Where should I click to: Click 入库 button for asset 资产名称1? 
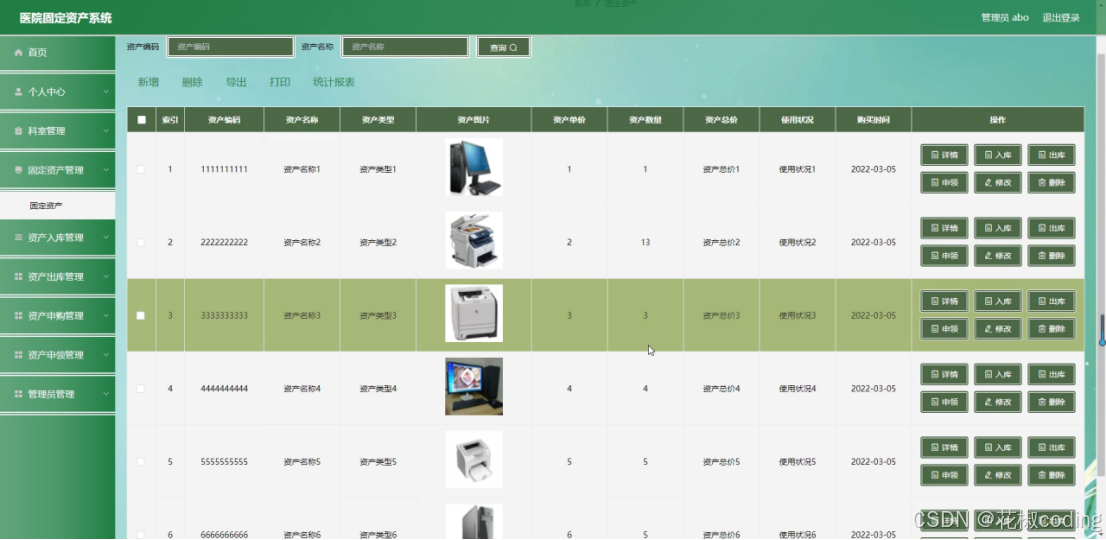[997, 154]
